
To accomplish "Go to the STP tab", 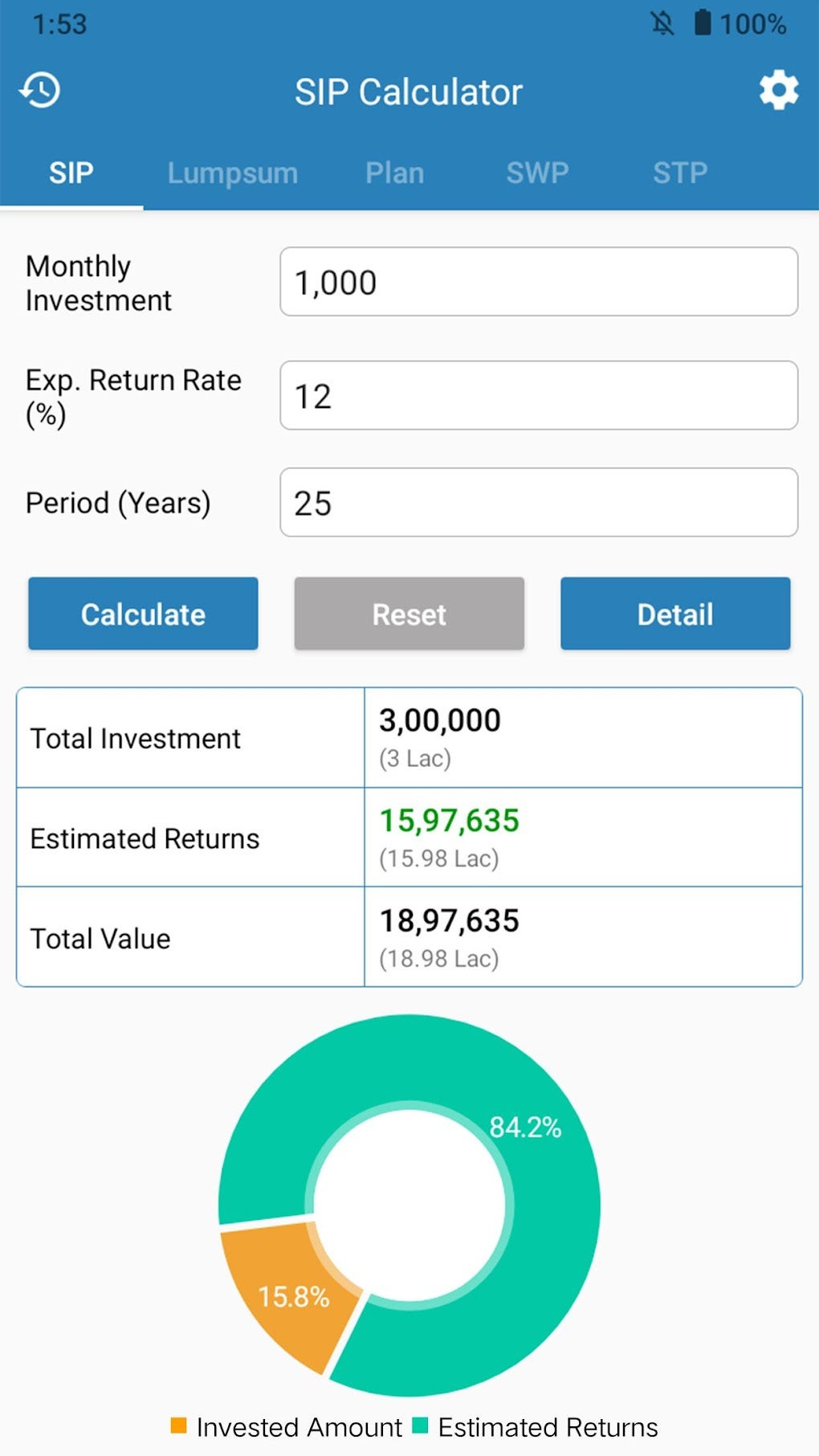I will pos(679,173).
